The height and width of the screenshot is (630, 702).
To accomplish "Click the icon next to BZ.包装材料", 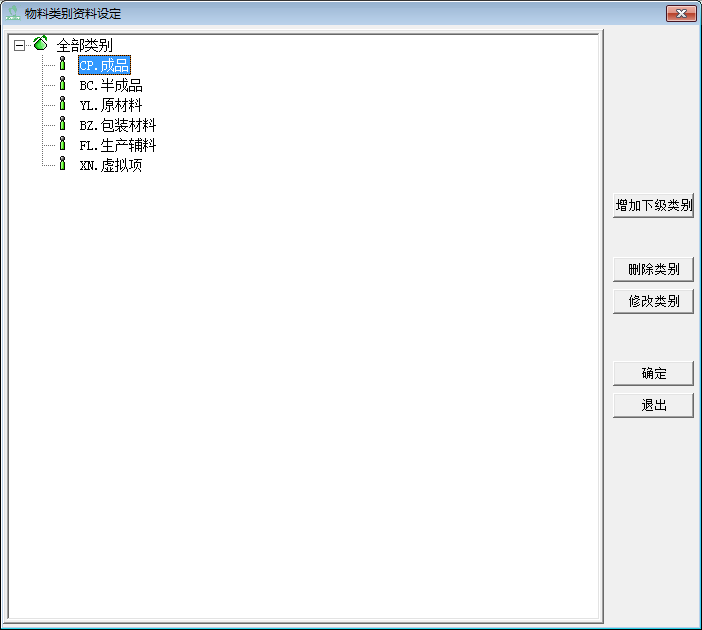I will point(62,125).
